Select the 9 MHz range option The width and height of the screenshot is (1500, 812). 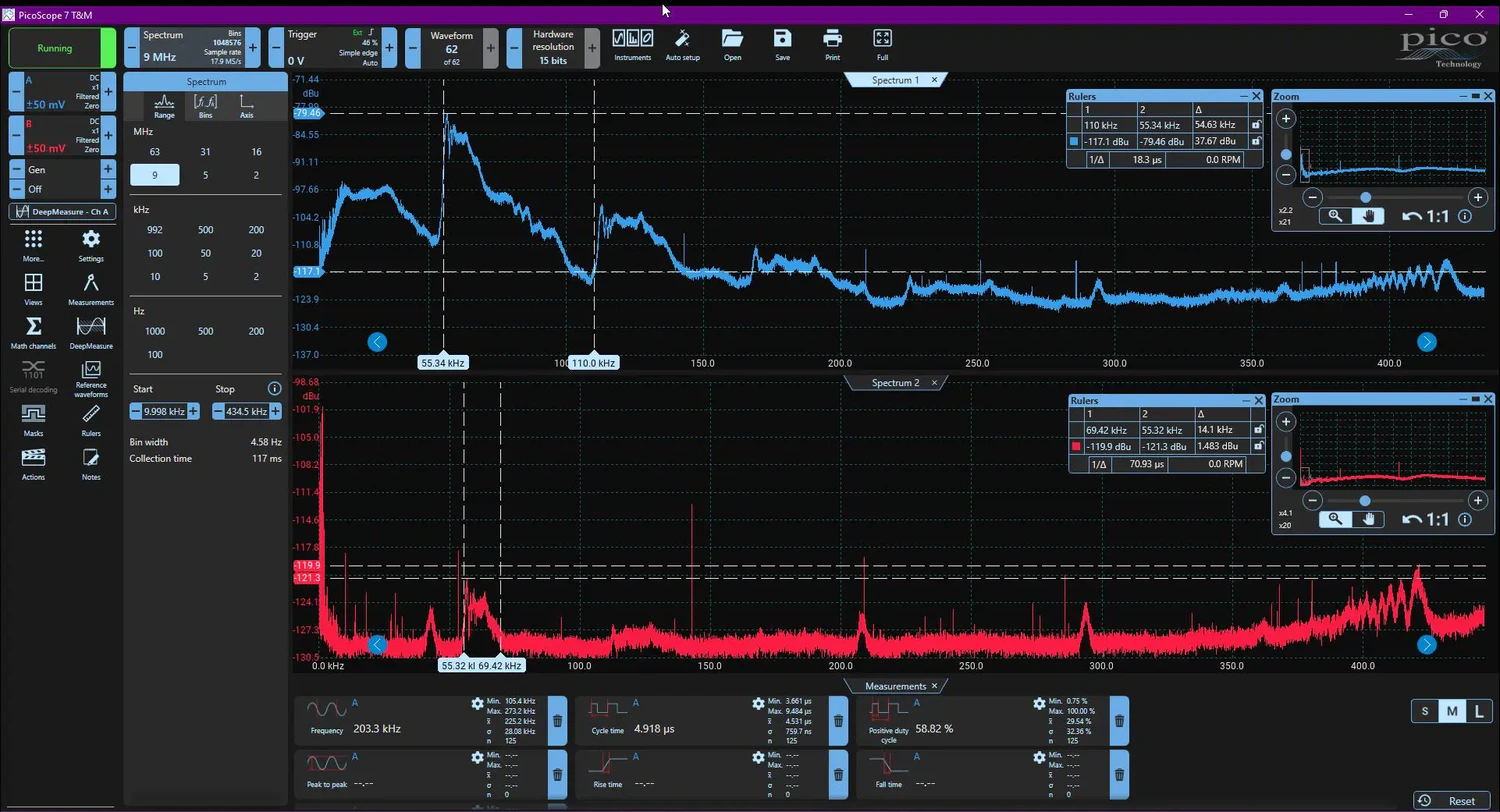155,175
